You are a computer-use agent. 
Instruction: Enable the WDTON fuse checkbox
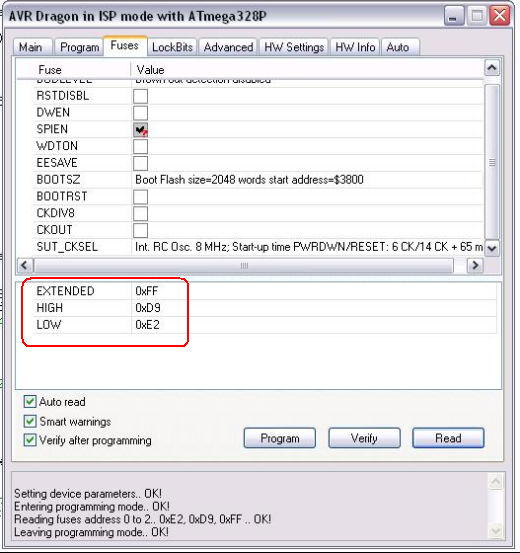140,146
